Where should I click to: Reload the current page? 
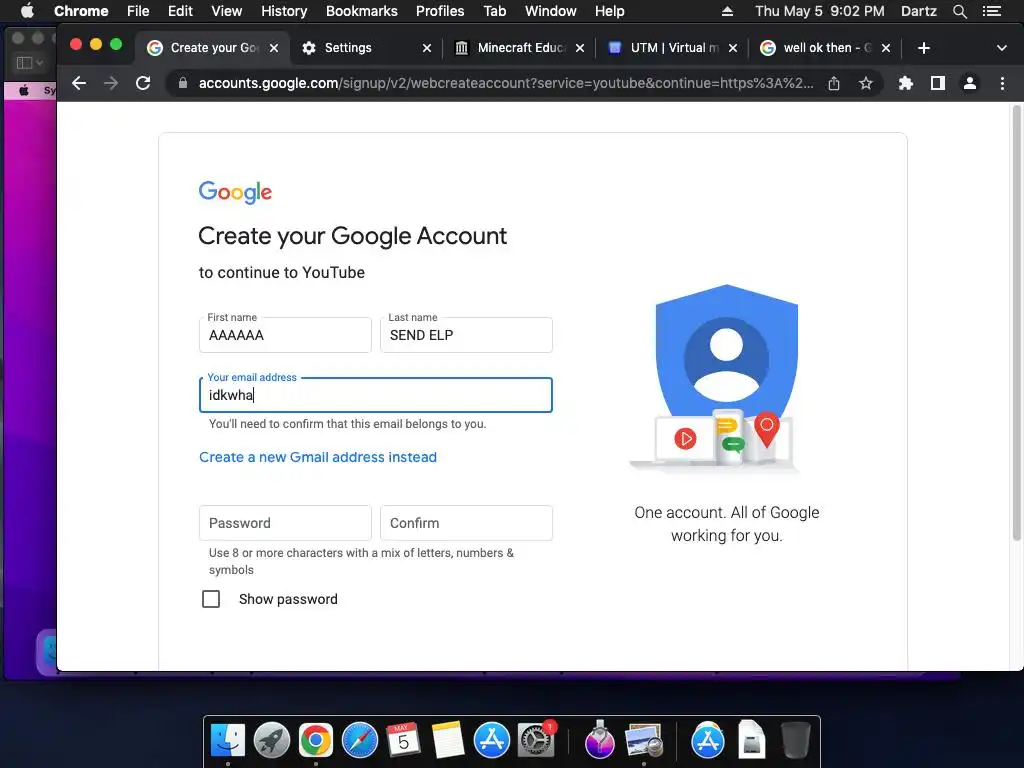click(143, 83)
